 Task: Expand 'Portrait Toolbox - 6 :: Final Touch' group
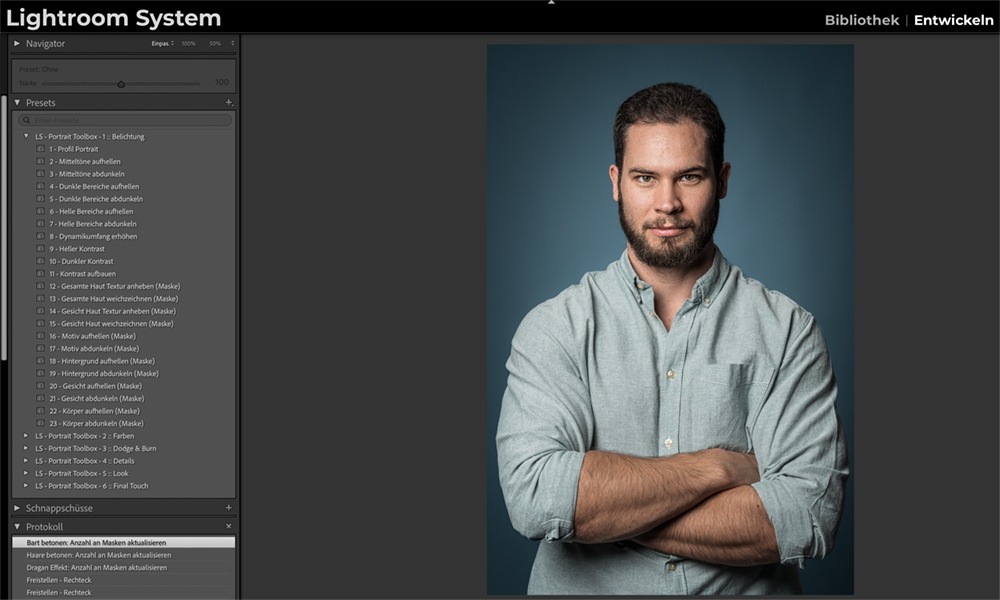coord(26,486)
